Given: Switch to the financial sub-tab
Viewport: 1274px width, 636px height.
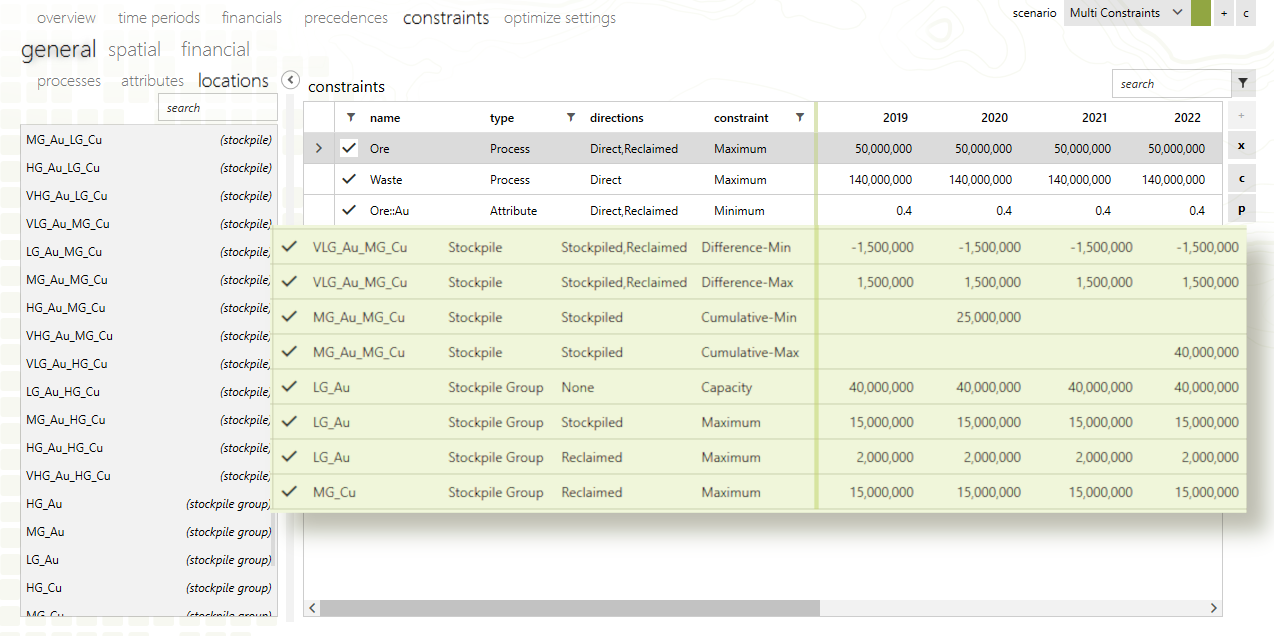Looking at the screenshot, I should pos(216,49).
